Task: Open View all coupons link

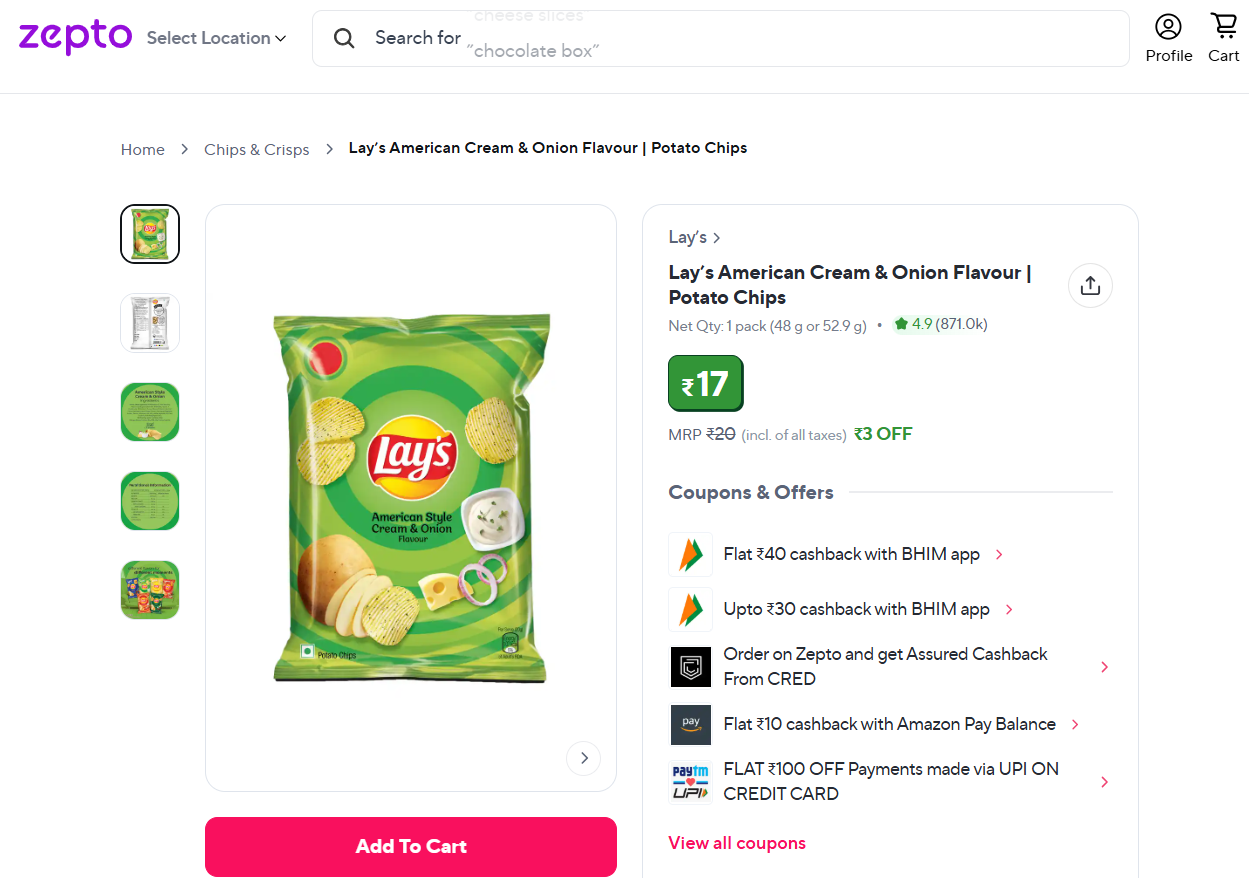Action: (x=737, y=843)
